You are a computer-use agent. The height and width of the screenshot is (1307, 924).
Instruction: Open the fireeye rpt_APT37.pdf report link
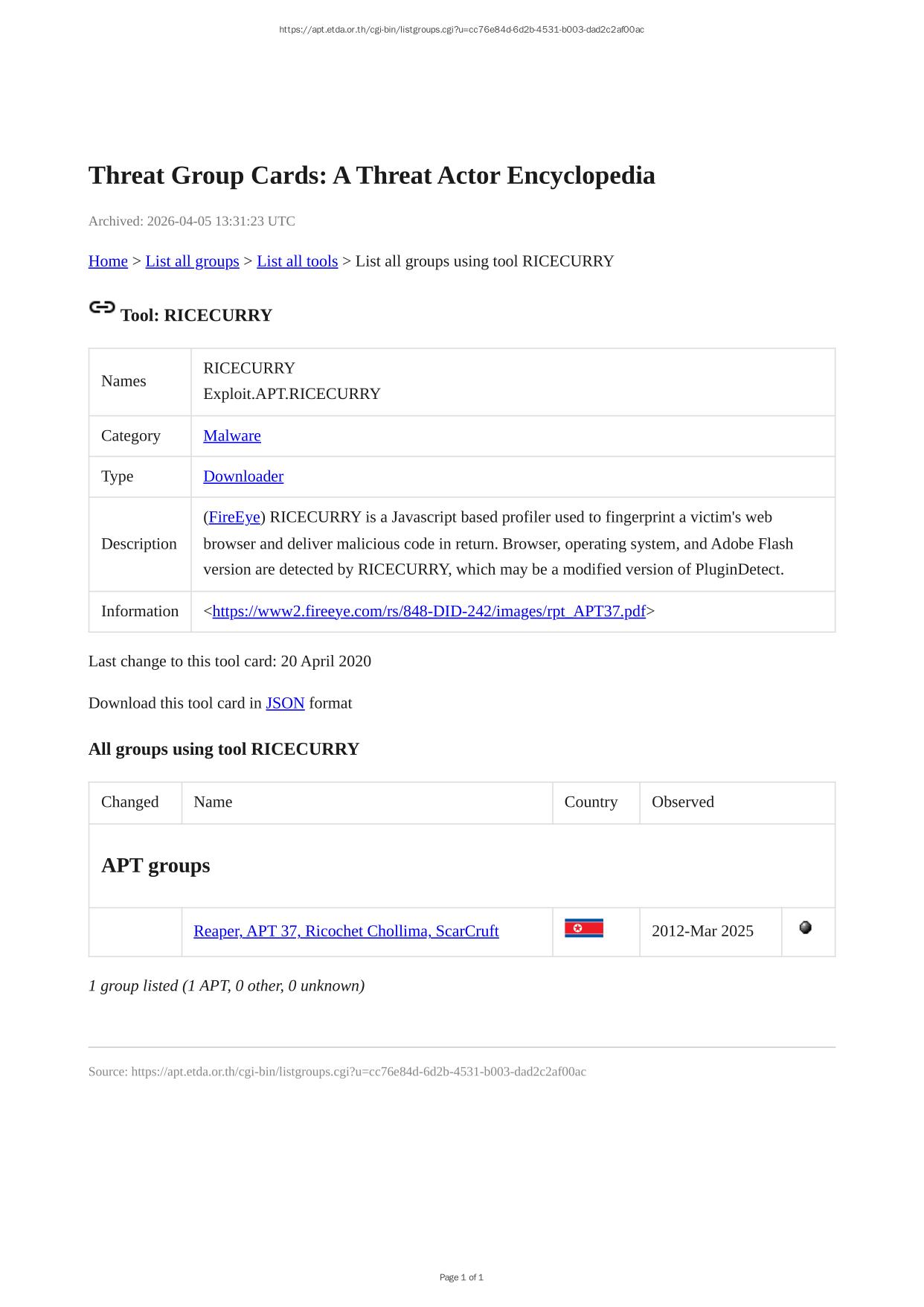429,611
